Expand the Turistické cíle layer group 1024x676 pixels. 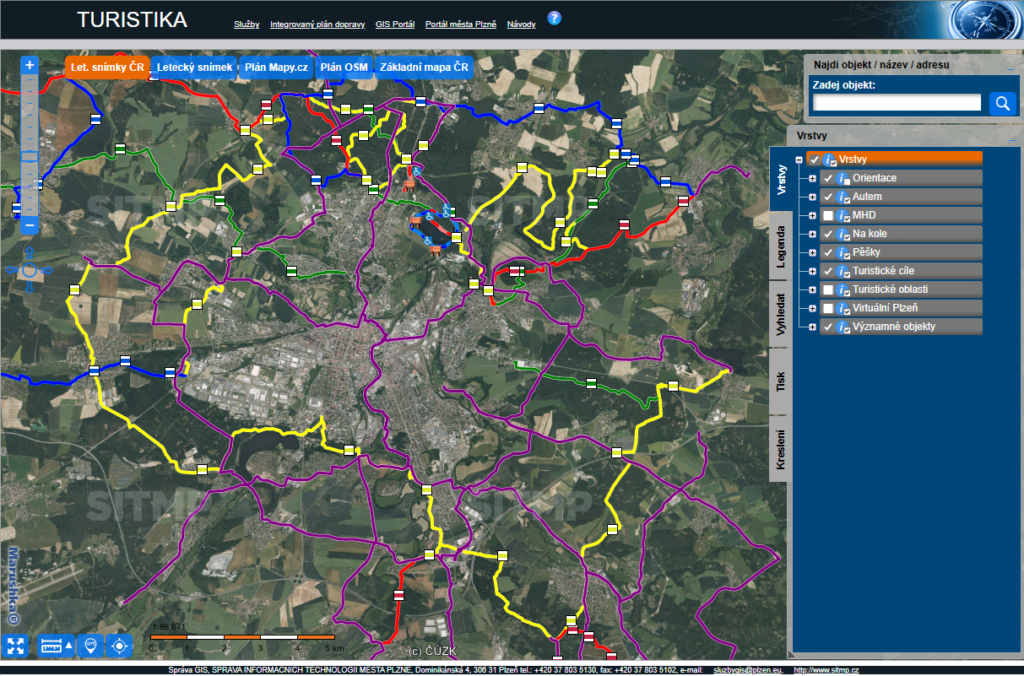(x=812, y=272)
